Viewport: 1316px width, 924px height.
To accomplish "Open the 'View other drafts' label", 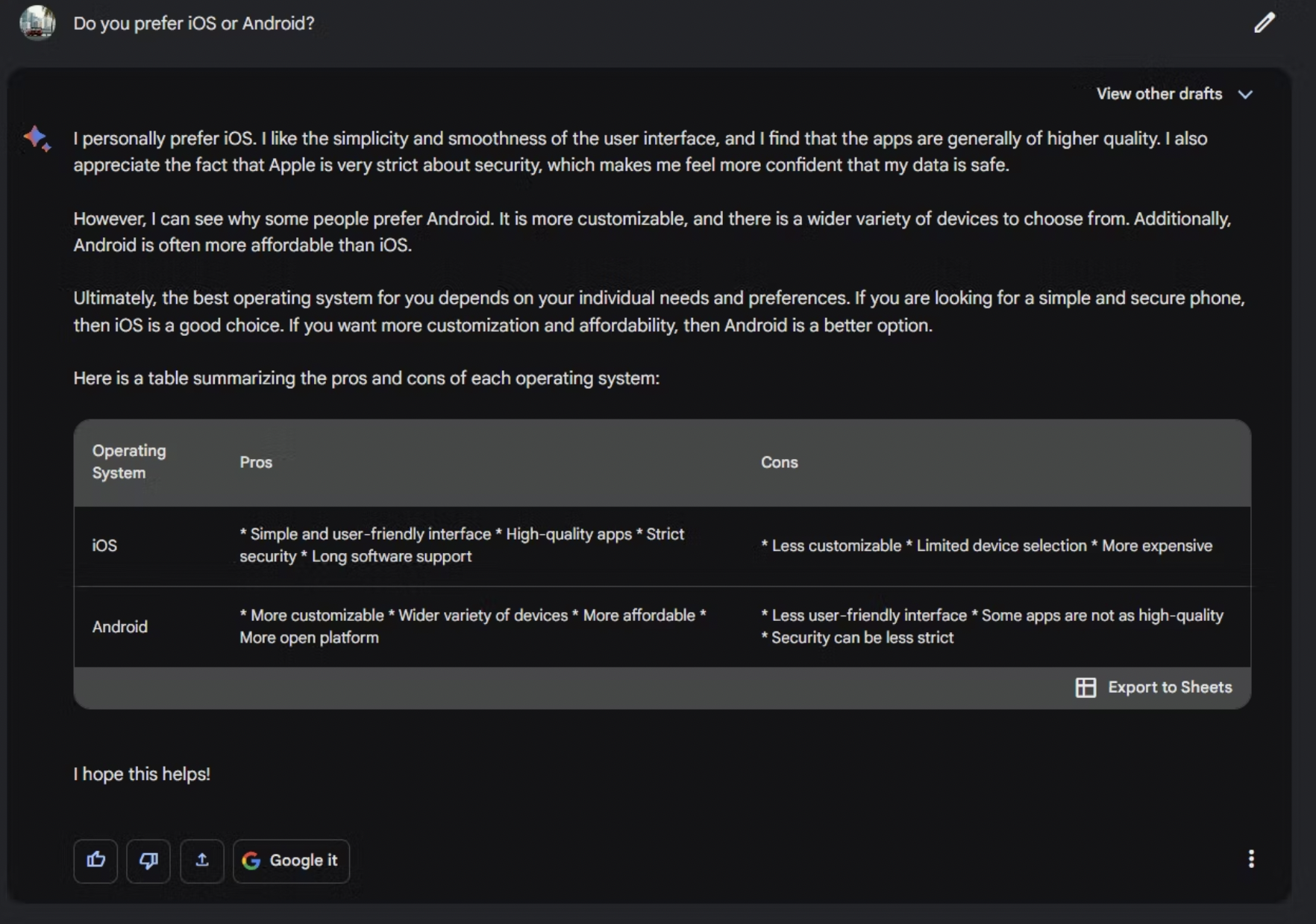I will click(1159, 94).
